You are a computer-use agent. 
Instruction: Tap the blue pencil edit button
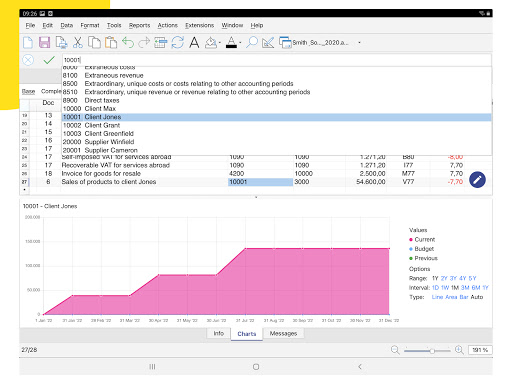point(477,180)
